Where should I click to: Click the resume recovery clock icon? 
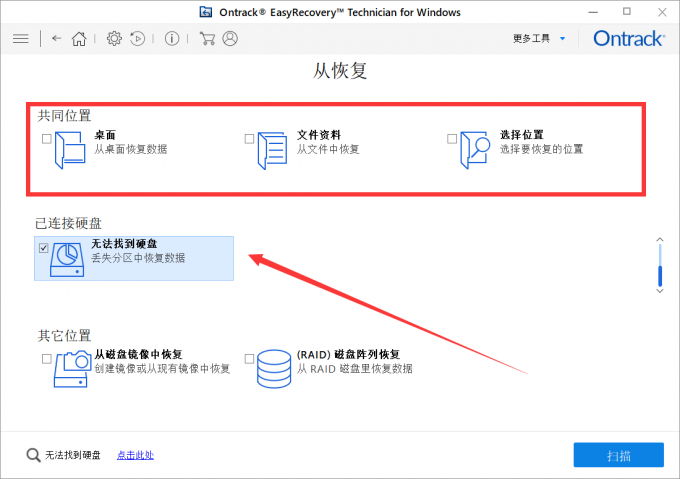(137, 39)
